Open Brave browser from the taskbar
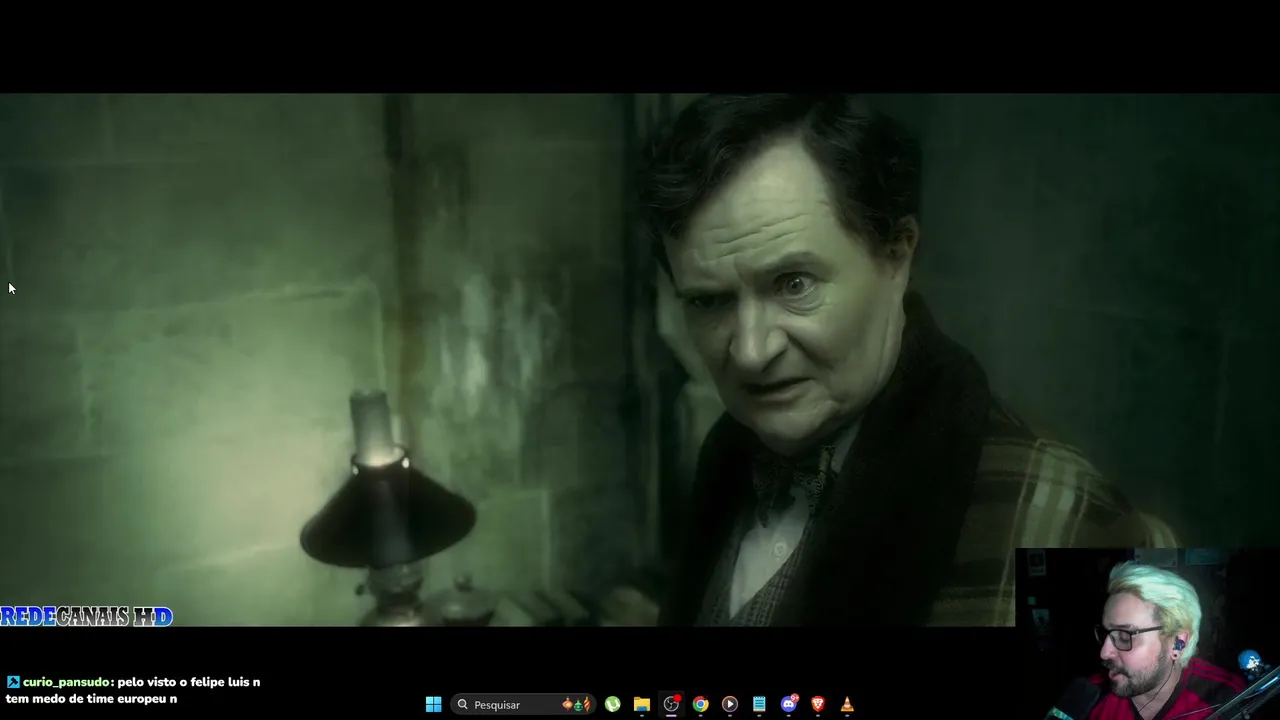The height and width of the screenshot is (720, 1280). pos(818,705)
